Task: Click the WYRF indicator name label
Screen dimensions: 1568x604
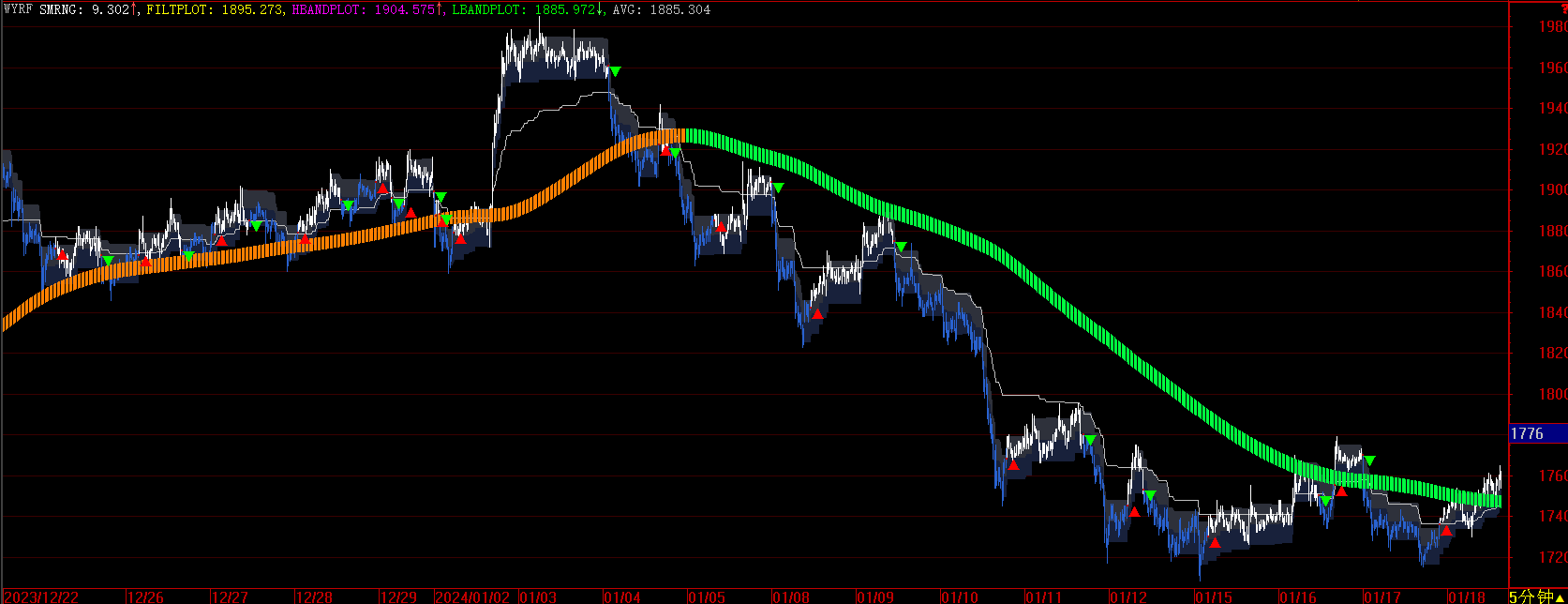Action: tap(18, 9)
